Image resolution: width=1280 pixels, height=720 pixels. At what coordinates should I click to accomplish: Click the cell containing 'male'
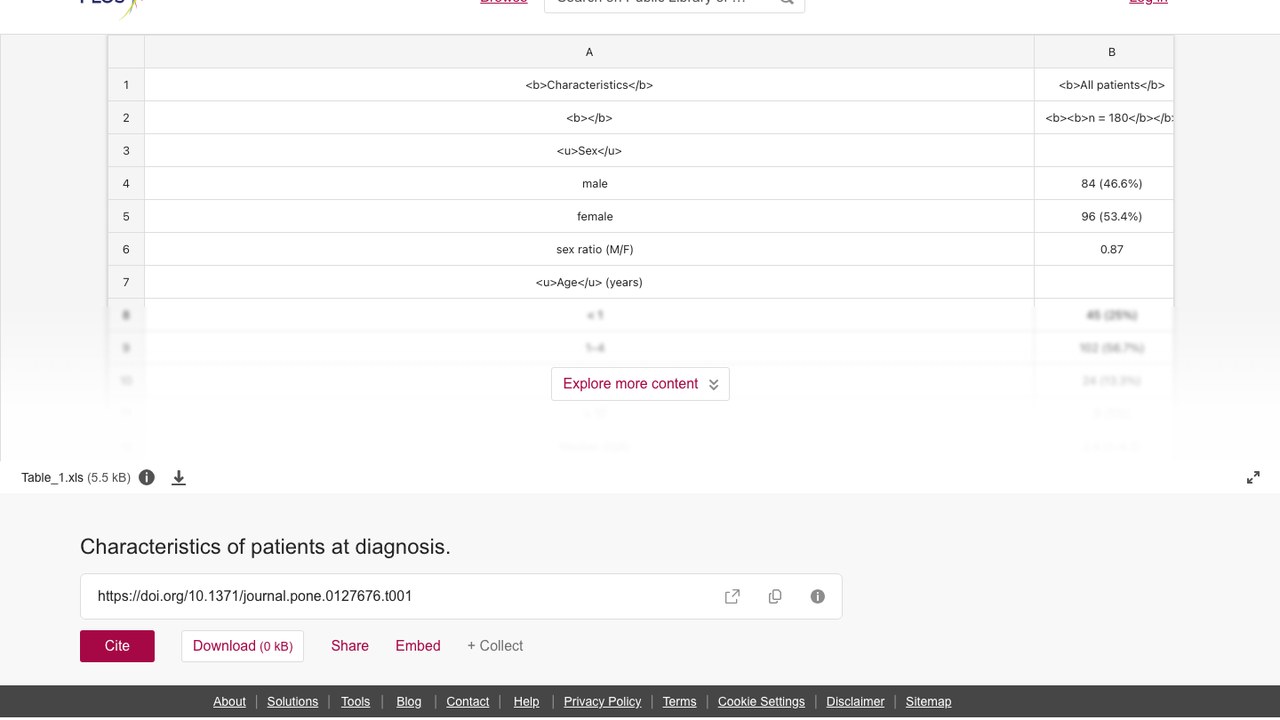589,184
